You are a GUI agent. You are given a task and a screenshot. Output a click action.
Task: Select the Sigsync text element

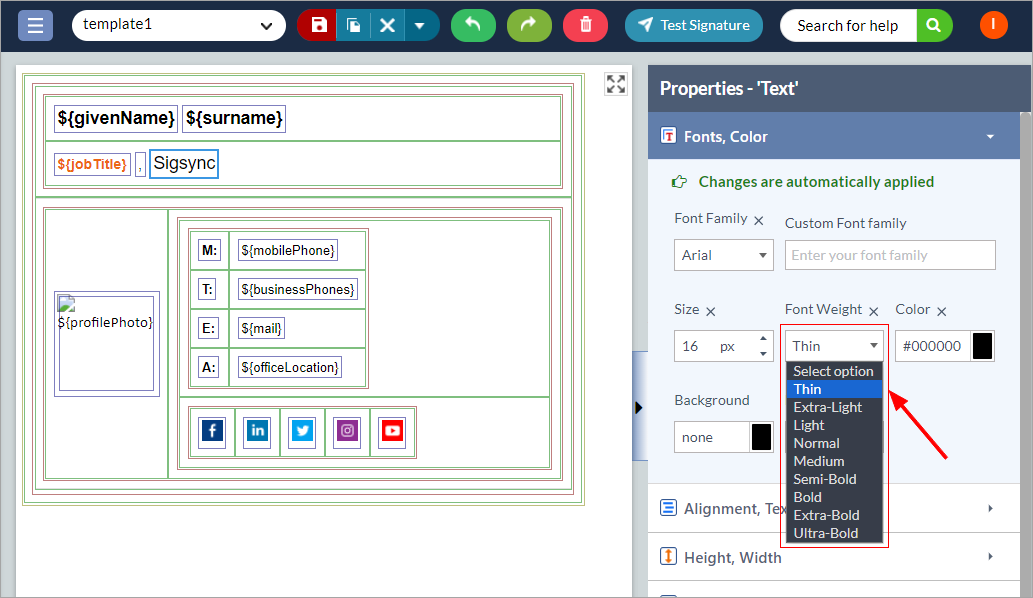pos(184,164)
